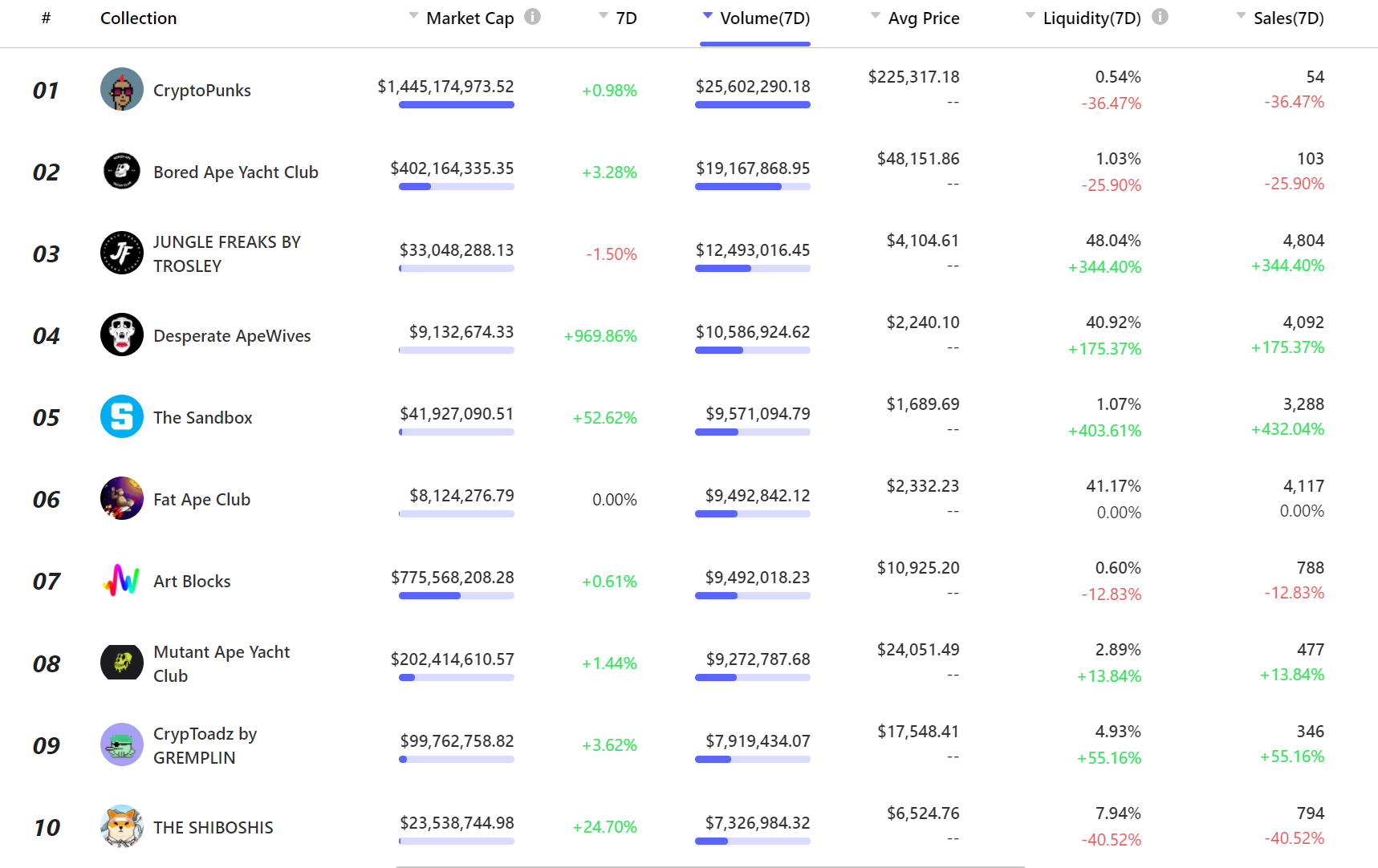Toggle the Volume(7D) sort arrow
The height and width of the screenshot is (868, 1378).
[707, 15]
